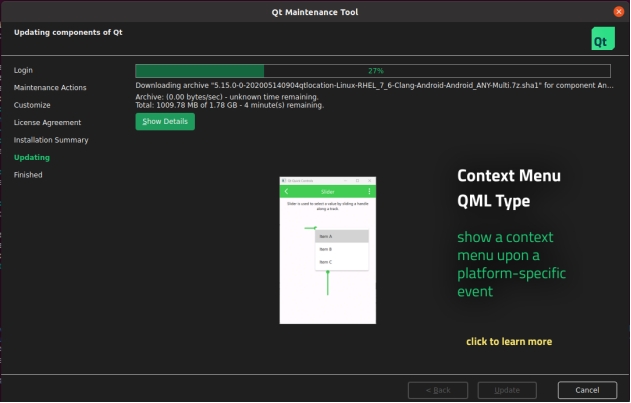Click the 'Updating components of Qt' header
This screenshot has height=403, width=631.
point(68,32)
